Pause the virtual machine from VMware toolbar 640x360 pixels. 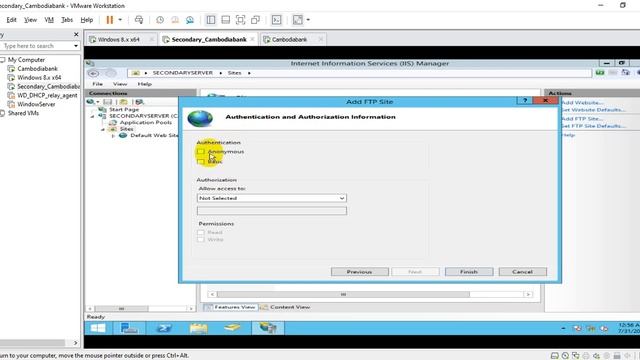pyautogui.click(x=109, y=20)
